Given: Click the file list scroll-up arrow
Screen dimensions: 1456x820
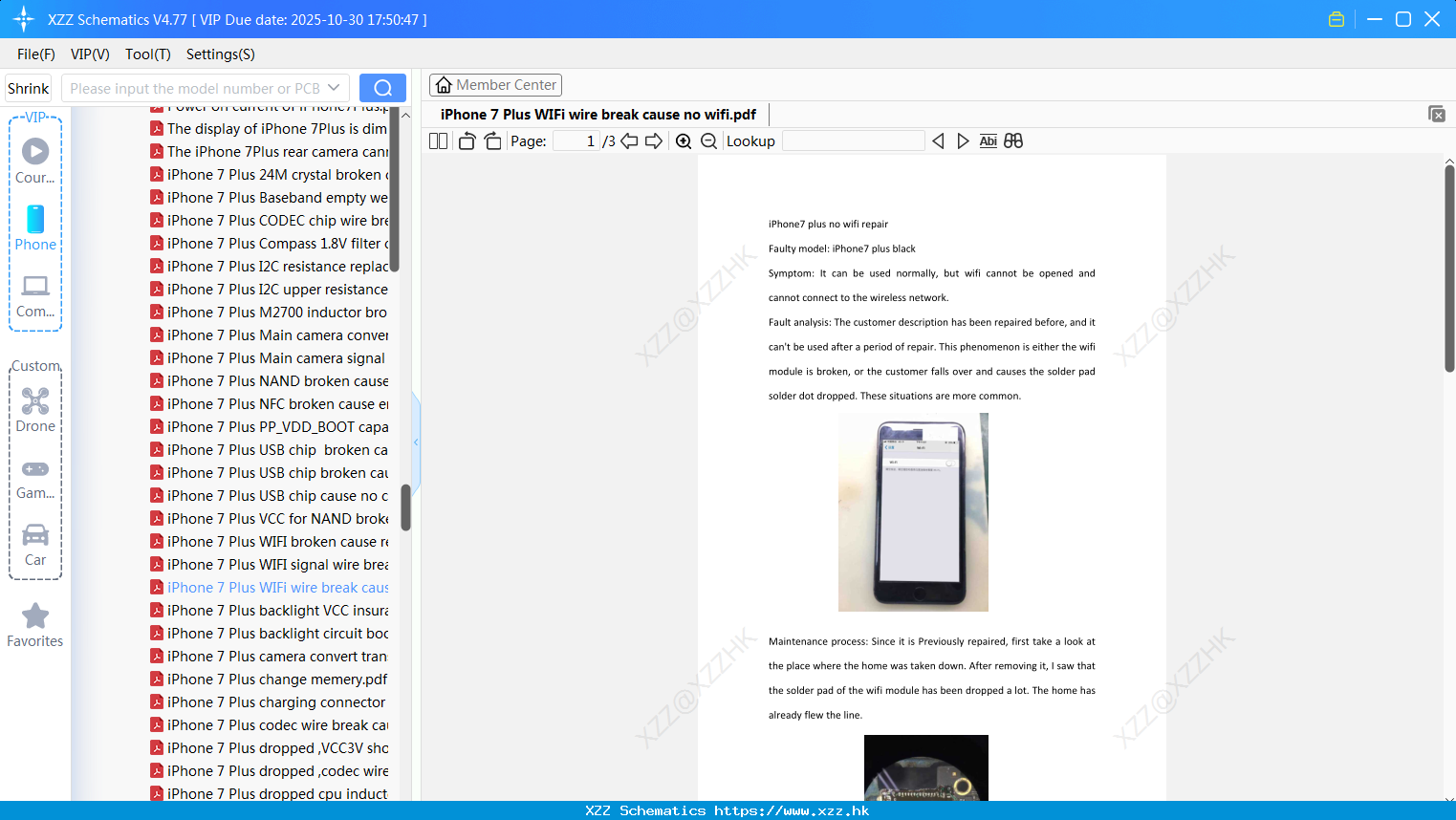Looking at the screenshot, I should click(x=405, y=115).
